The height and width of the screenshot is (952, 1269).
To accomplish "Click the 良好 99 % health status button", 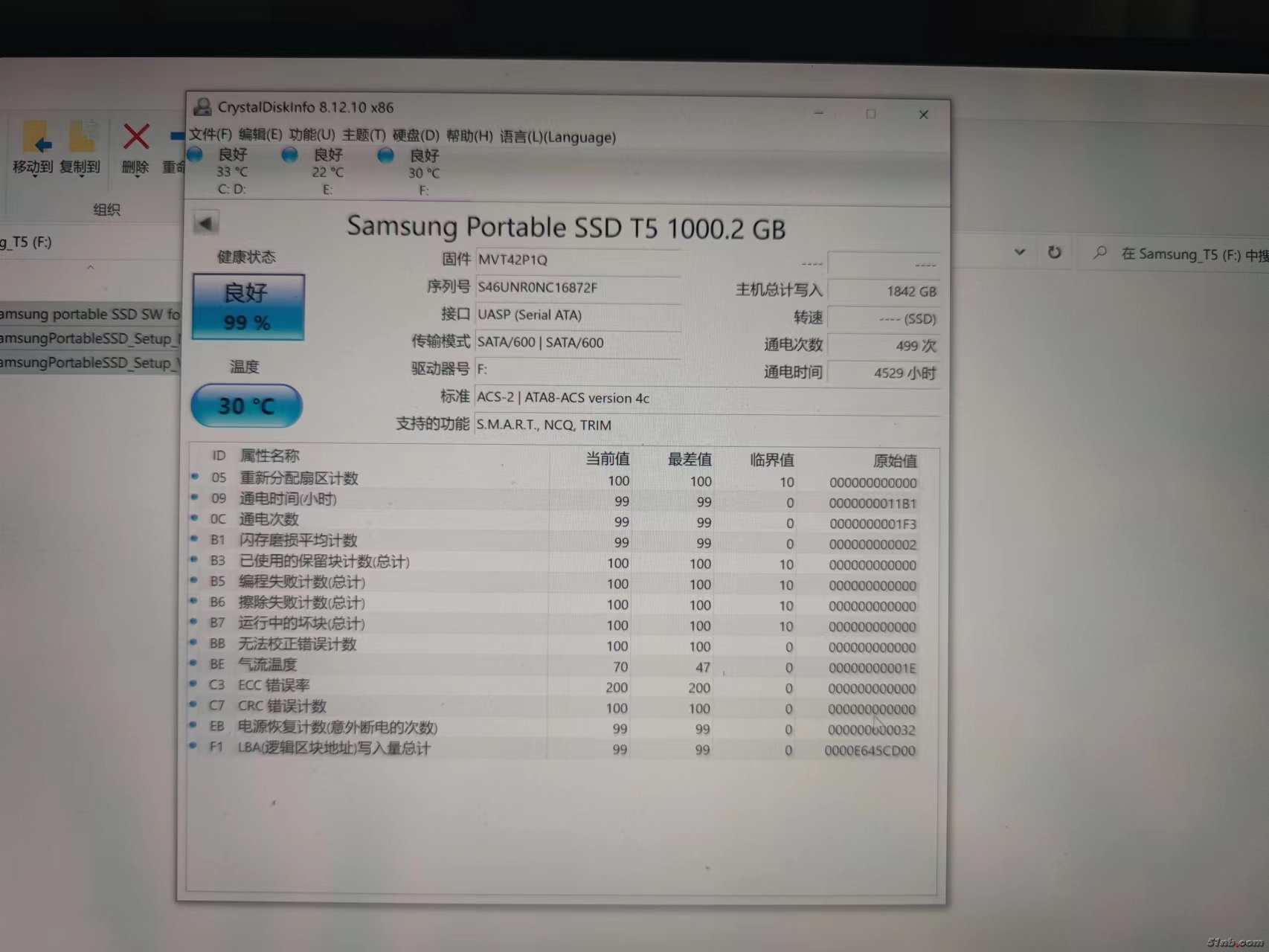I will [x=248, y=307].
